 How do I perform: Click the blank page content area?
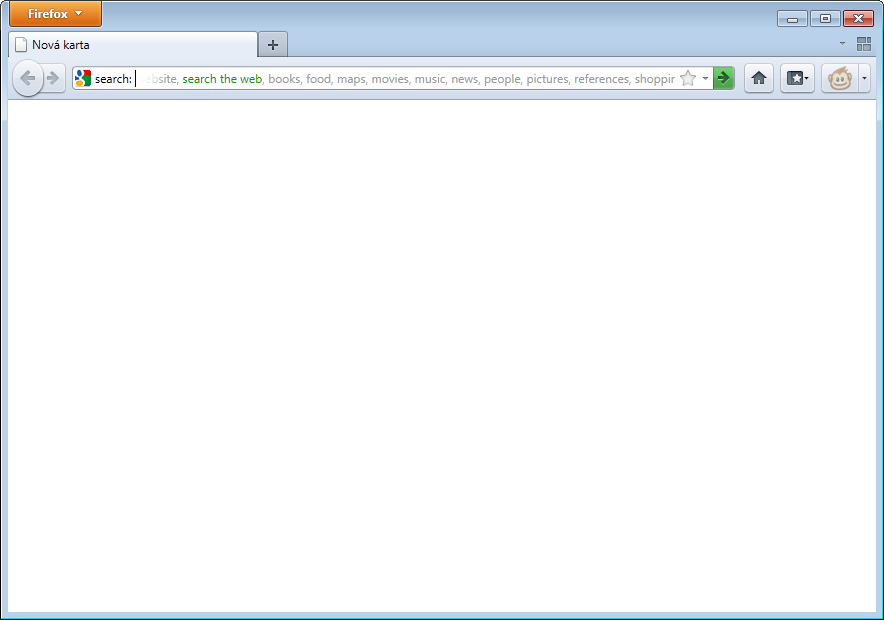point(442,350)
